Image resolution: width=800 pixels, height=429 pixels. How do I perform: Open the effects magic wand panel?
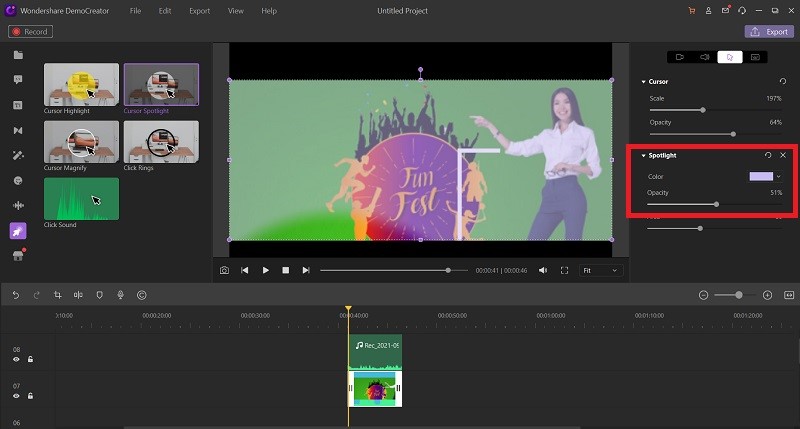(18, 156)
